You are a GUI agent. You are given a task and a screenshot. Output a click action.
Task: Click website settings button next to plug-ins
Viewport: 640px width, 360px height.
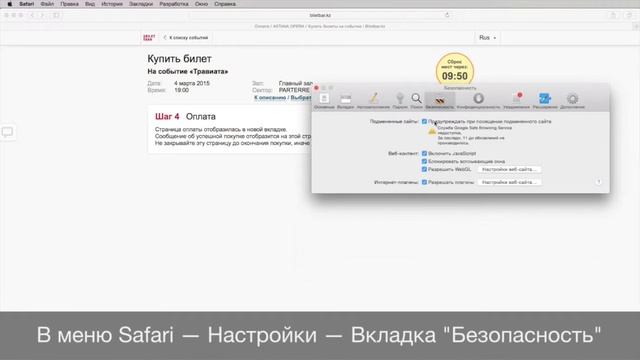pos(509,182)
